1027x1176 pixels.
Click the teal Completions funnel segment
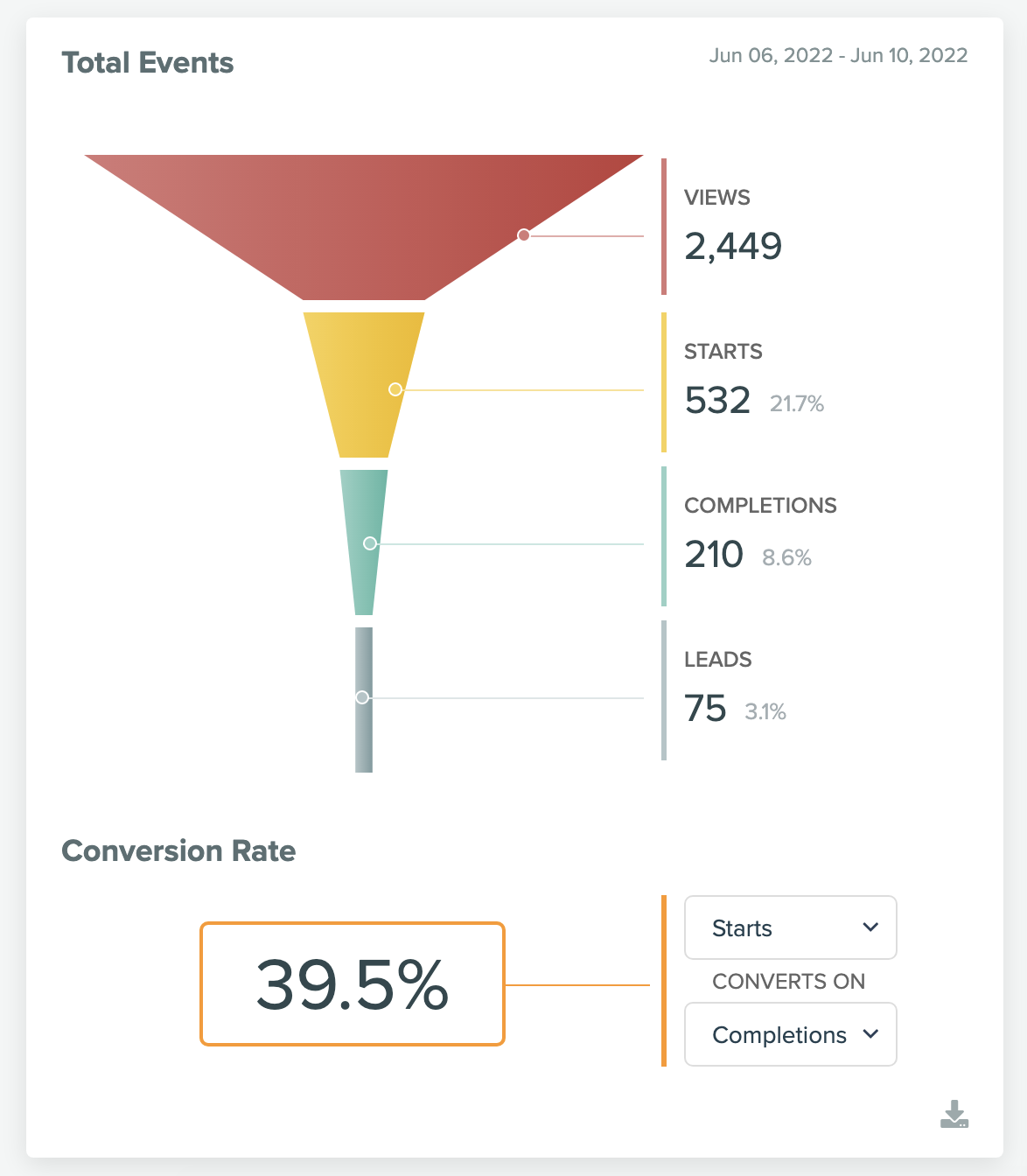(x=364, y=542)
